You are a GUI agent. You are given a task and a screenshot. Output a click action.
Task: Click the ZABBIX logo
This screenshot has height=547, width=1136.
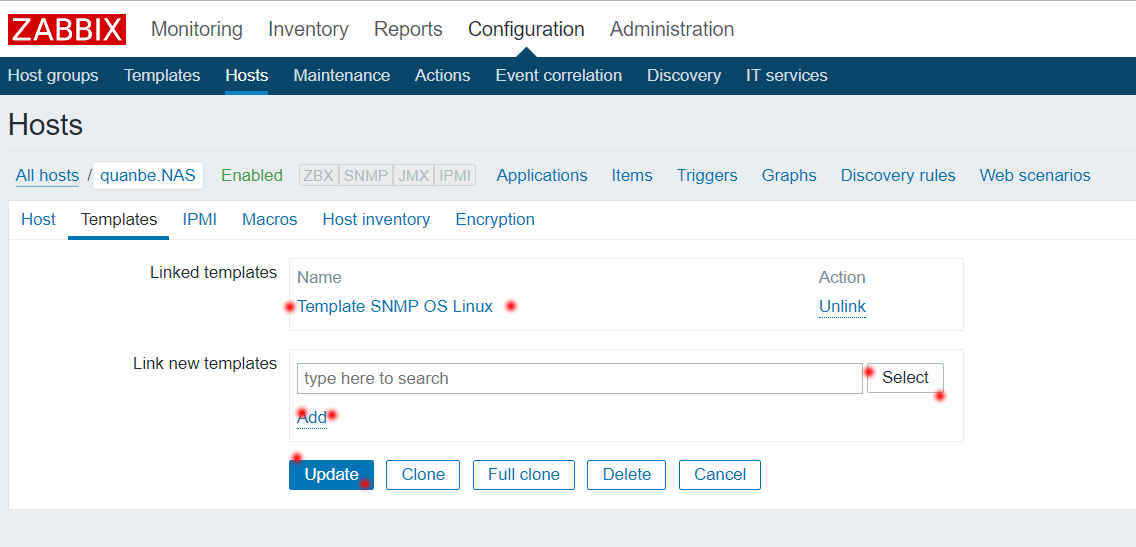(x=67, y=29)
